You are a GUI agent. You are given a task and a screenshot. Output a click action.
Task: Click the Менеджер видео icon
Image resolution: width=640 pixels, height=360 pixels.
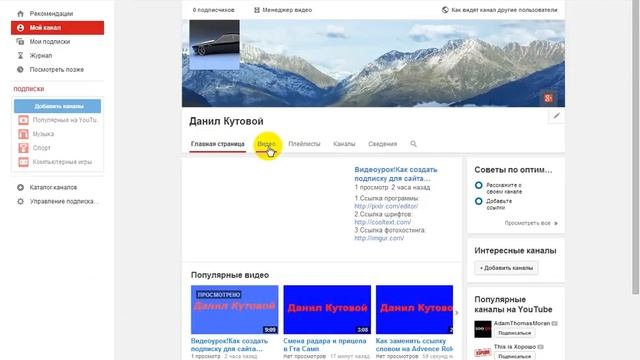(x=257, y=10)
